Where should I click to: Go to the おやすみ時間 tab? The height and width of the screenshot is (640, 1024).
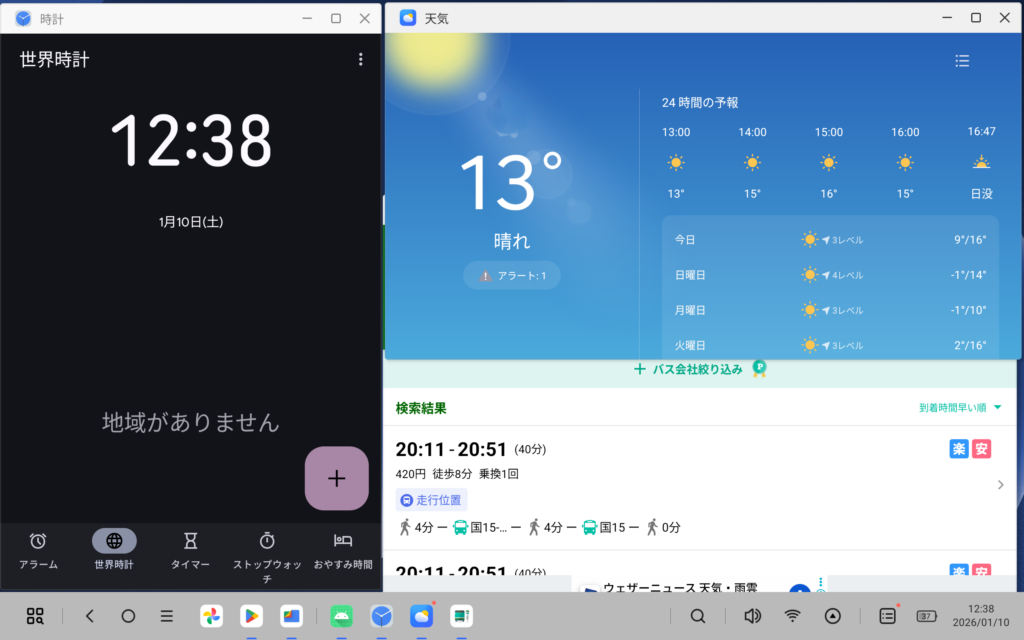click(x=343, y=550)
